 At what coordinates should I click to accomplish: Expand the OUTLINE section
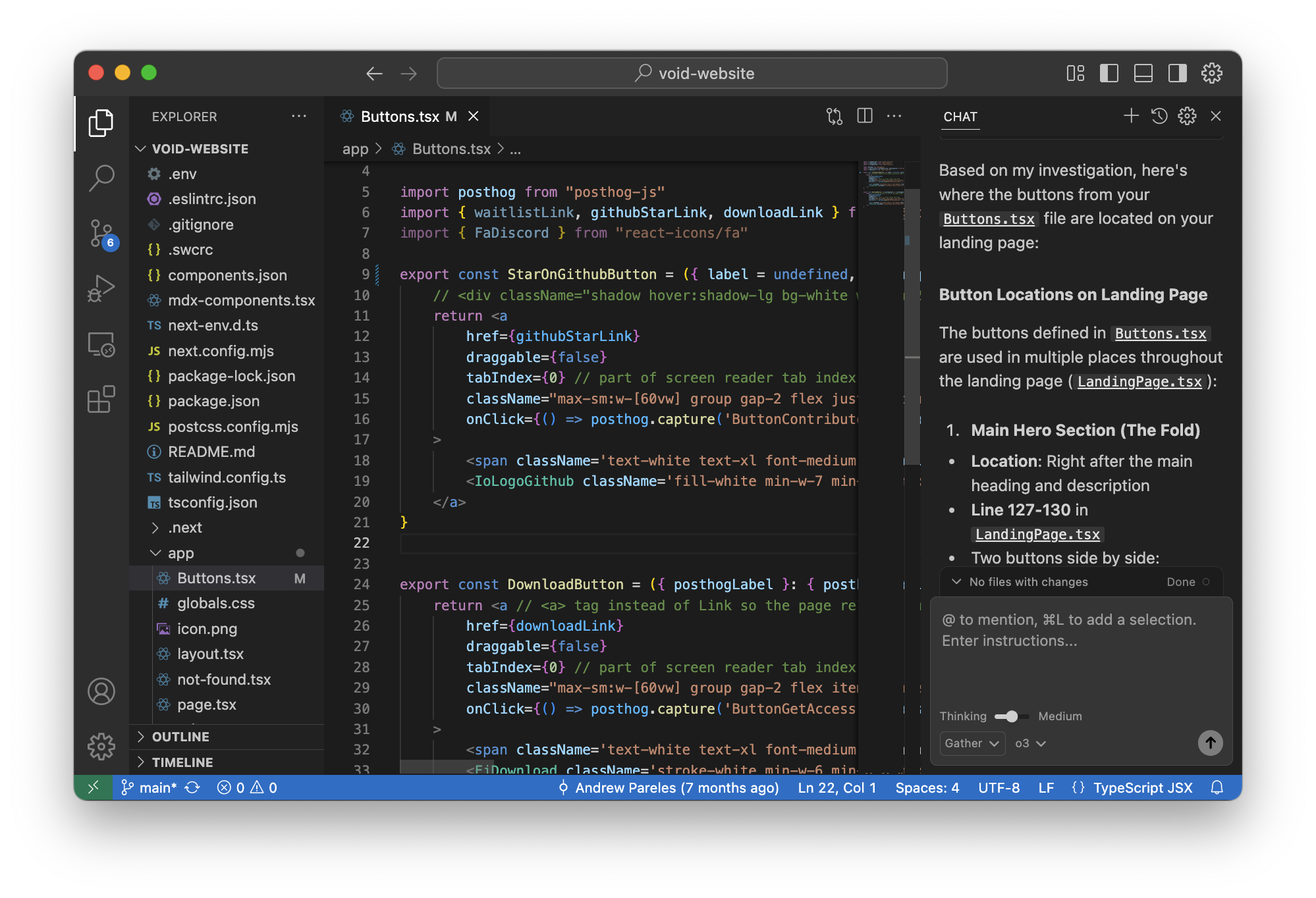click(x=180, y=737)
